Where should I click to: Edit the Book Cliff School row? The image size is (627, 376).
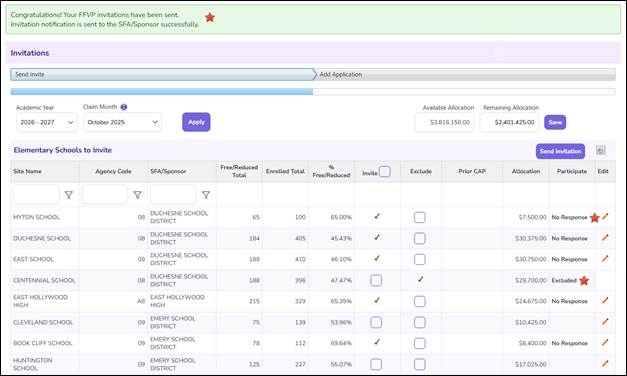tap(605, 342)
